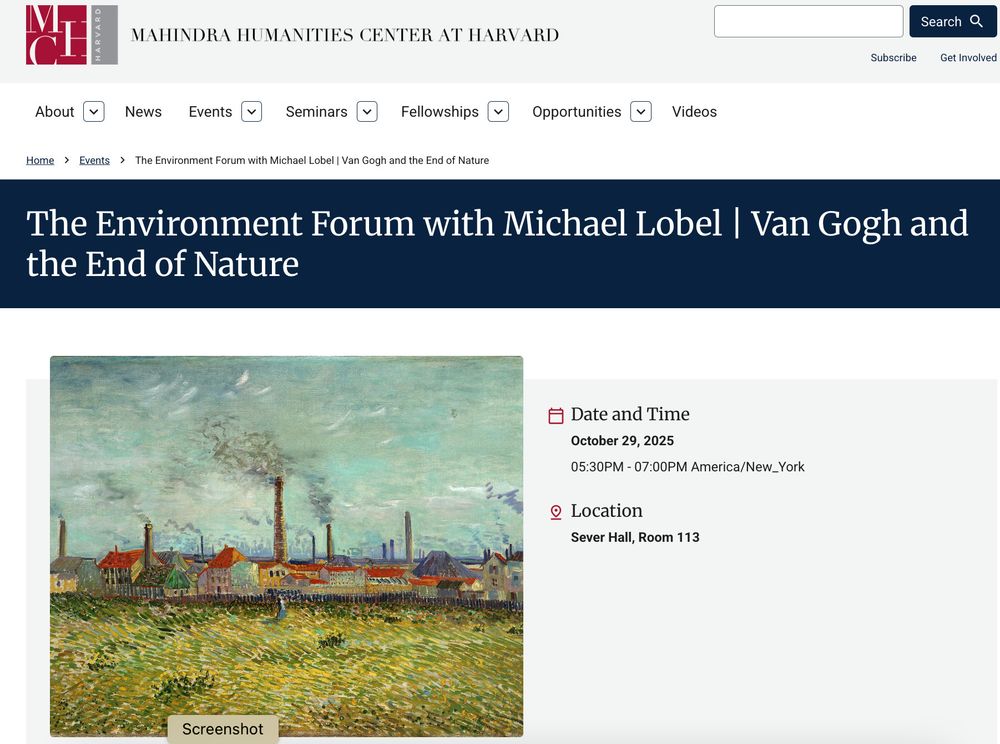
Task: Click the calendar icon beside Date and Time
Action: tap(556, 414)
